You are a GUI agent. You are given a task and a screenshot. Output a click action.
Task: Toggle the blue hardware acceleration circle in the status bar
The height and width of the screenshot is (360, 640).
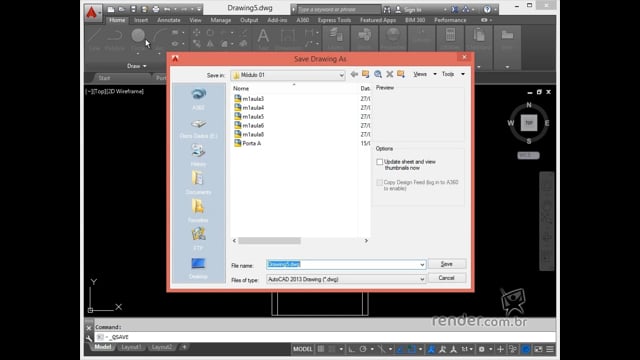click(x=526, y=349)
